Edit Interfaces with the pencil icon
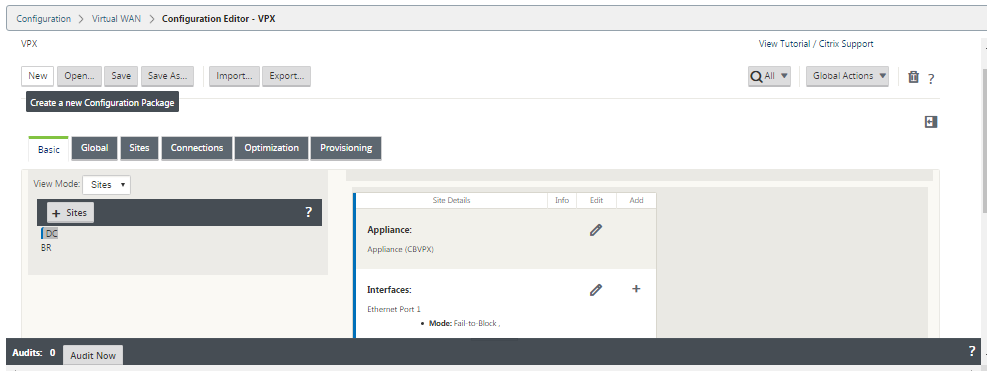995x376 pixels. coord(595,290)
